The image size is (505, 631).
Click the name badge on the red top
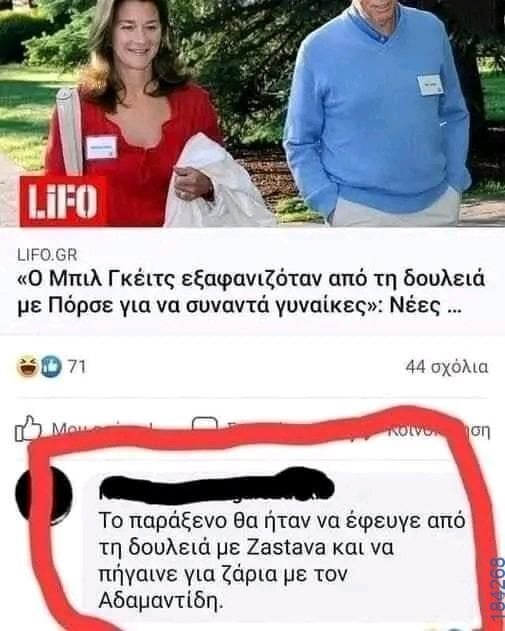click(x=101, y=147)
